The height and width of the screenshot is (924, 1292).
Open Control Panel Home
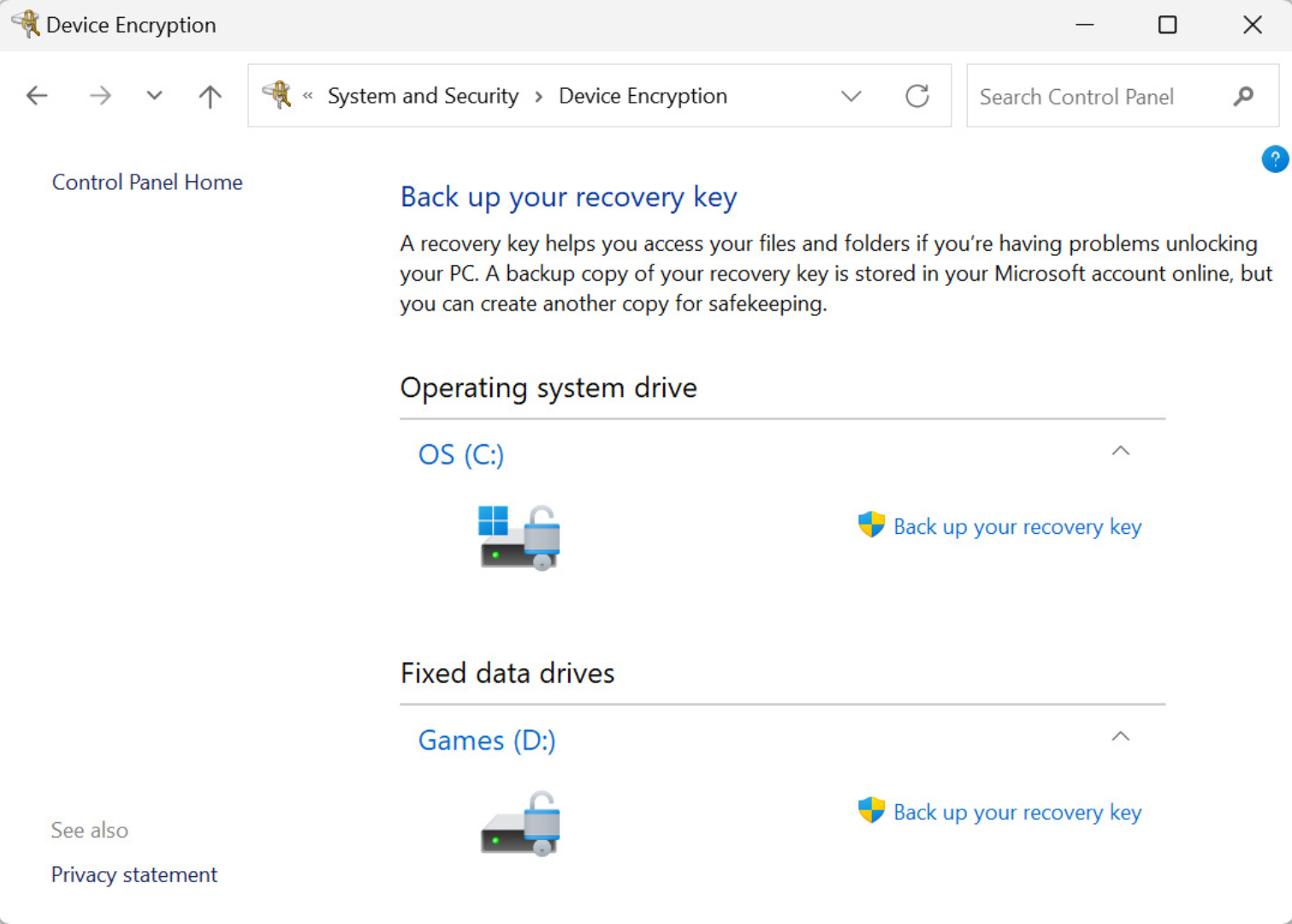click(x=146, y=181)
